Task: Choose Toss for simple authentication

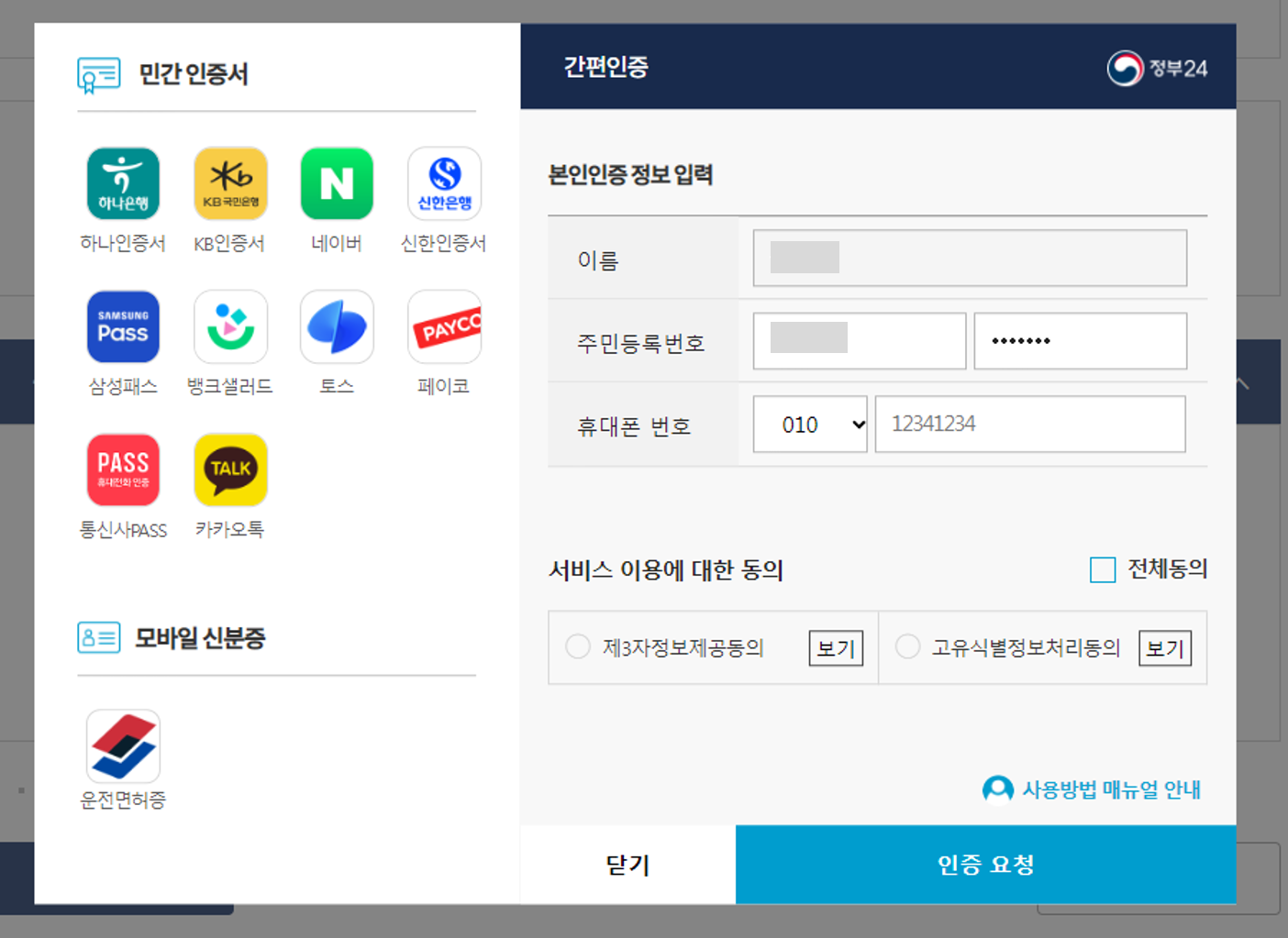Action: pos(337,326)
